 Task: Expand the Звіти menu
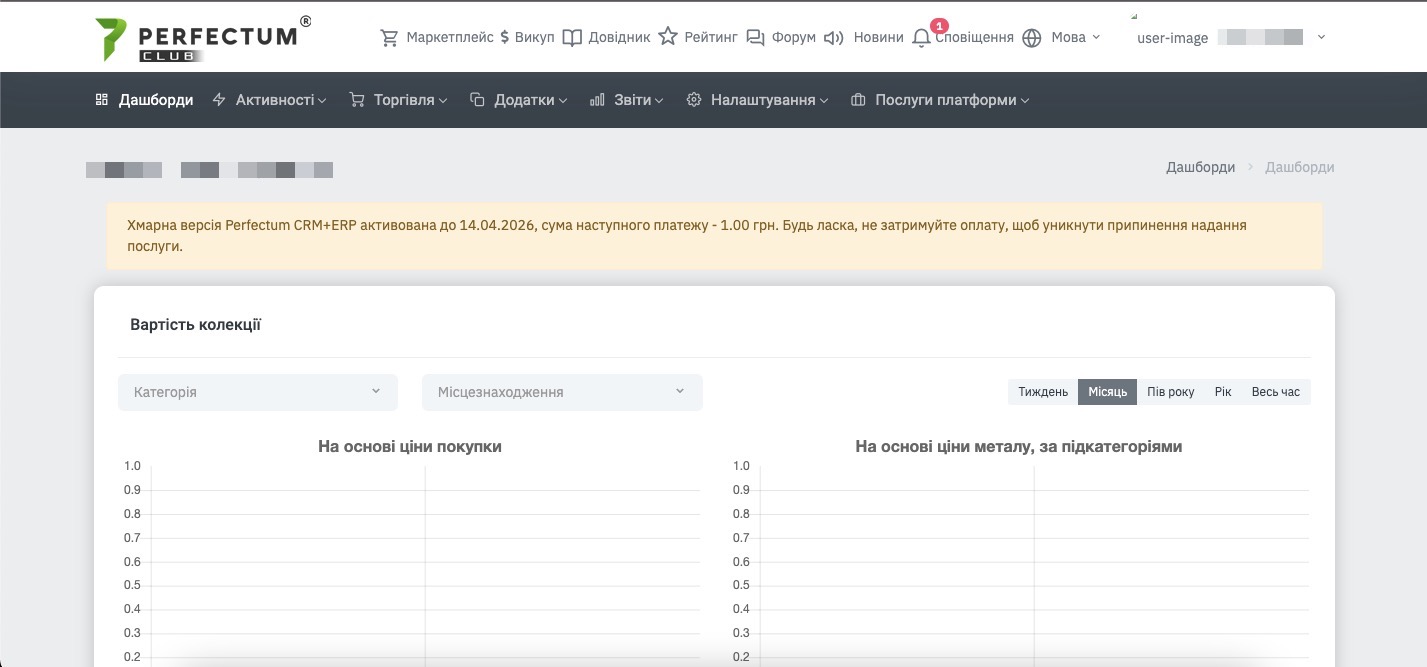pos(626,100)
